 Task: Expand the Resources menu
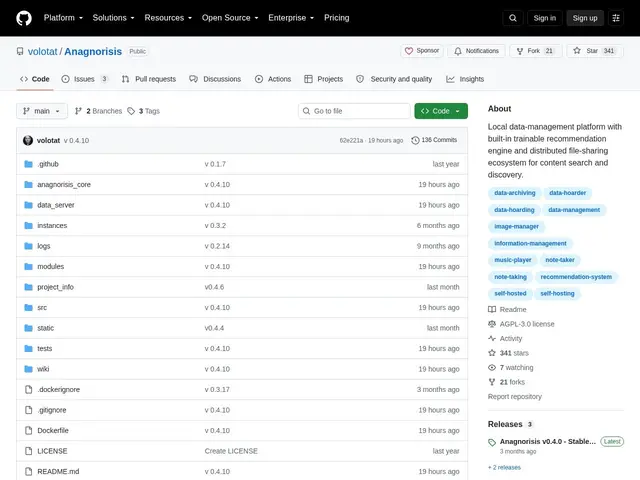pyautogui.click(x=168, y=18)
